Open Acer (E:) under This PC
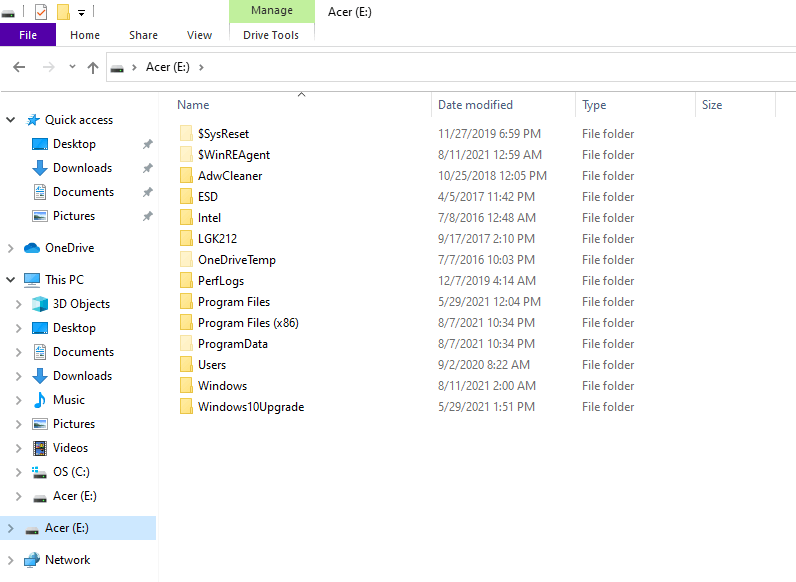Screen dimensions: 796x582 [x=75, y=496]
